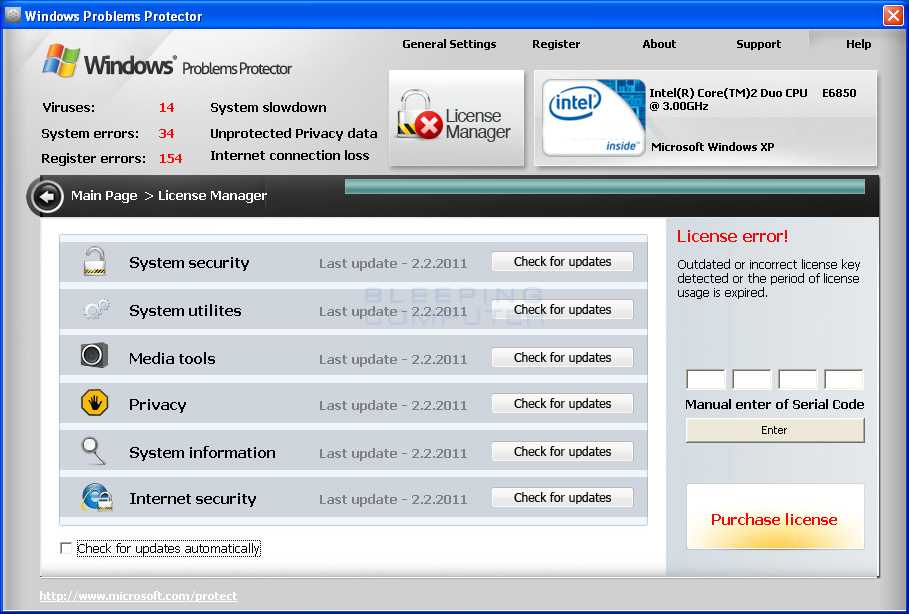Viewport: 909px width, 614px height.
Task: Open the Media tools camera icon
Action: (93, 357)
